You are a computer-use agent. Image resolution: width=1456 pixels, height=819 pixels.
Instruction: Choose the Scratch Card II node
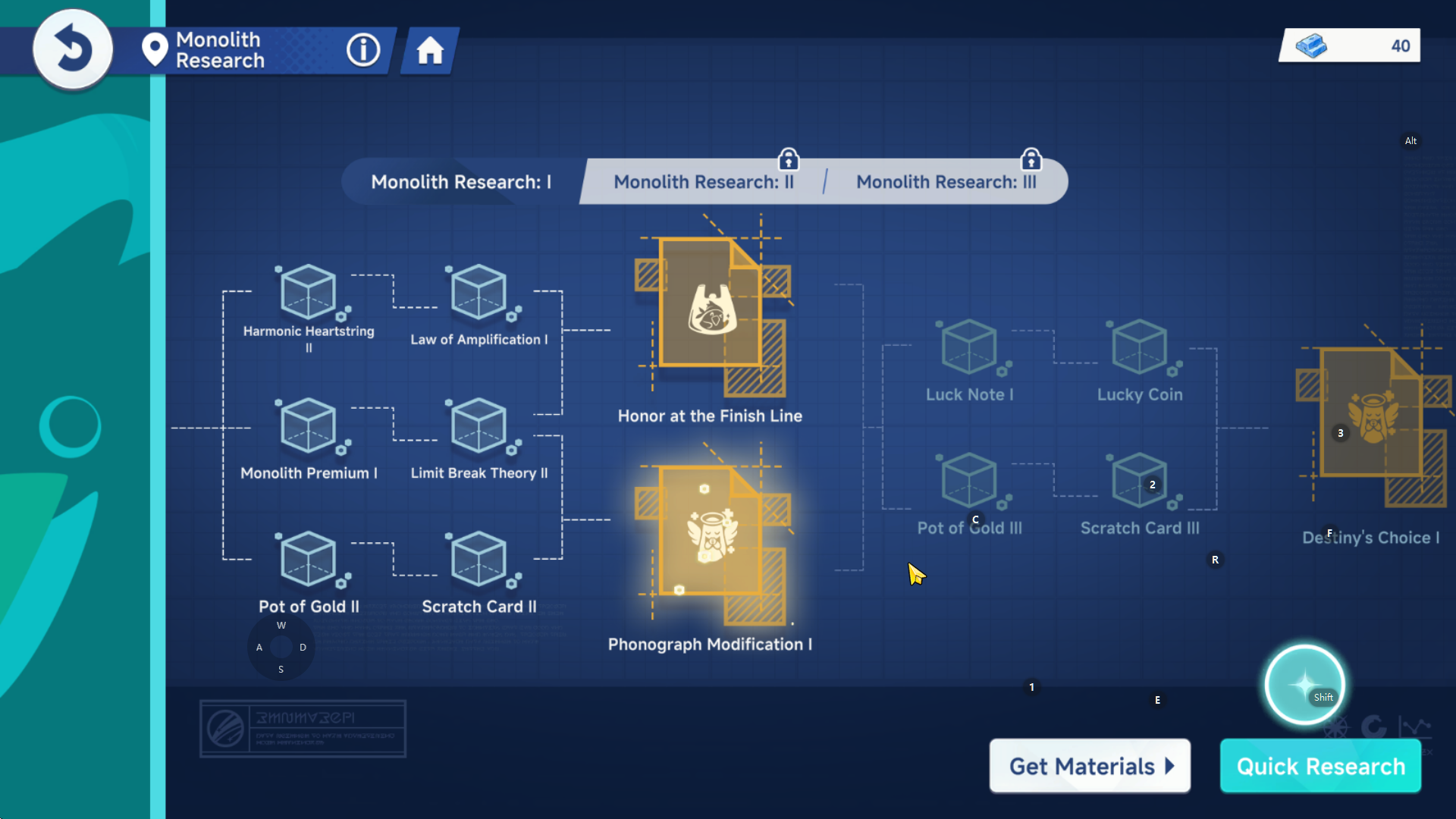[x=479, y=560]
